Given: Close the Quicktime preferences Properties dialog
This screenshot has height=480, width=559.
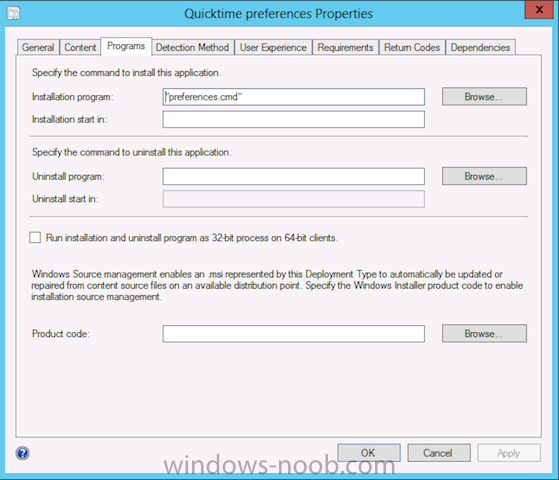Looking at the screenshot, I should pyautogui.click(x=539, y=10).
